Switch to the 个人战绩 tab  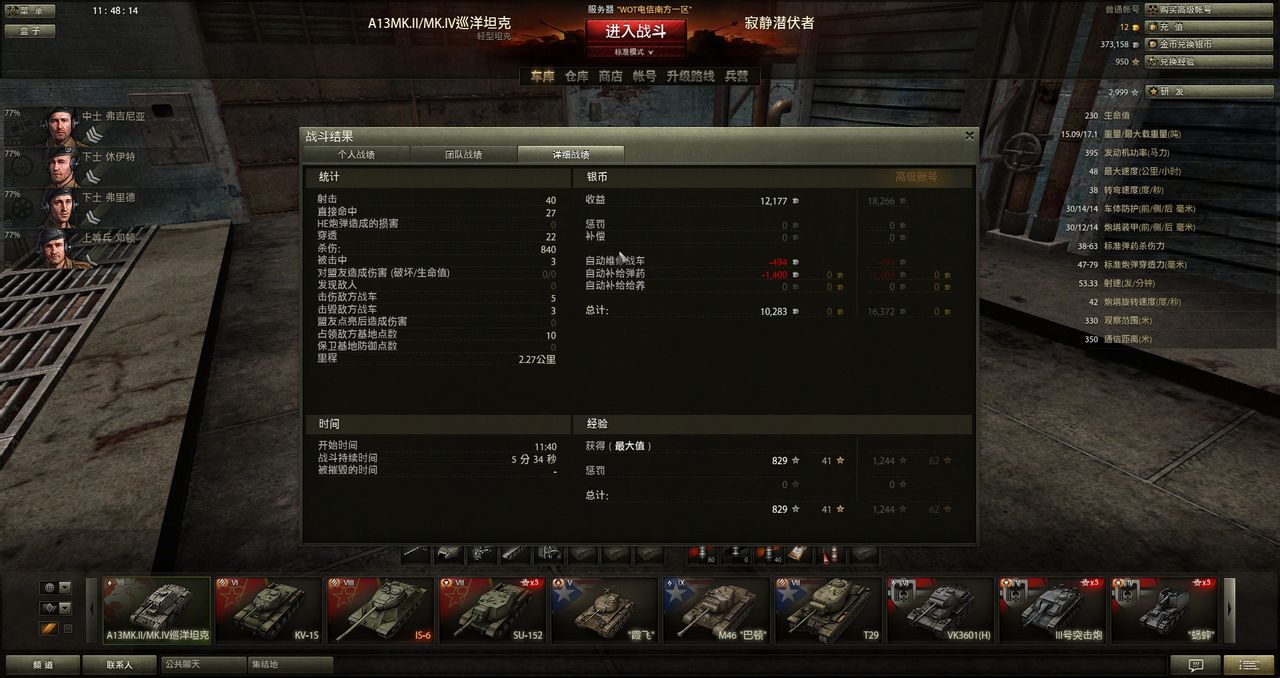click(x=356, y=154)
